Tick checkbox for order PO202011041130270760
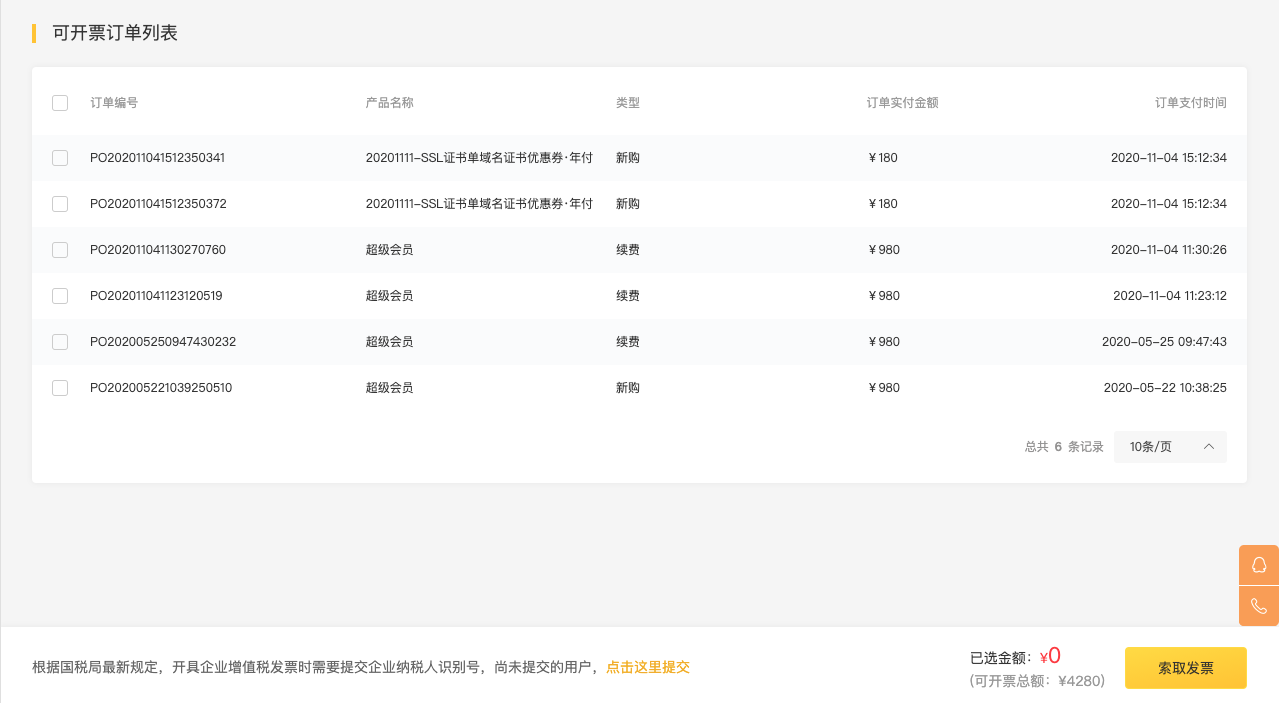This screenshot has width=1279, height=703. click(x=60, y=250)
